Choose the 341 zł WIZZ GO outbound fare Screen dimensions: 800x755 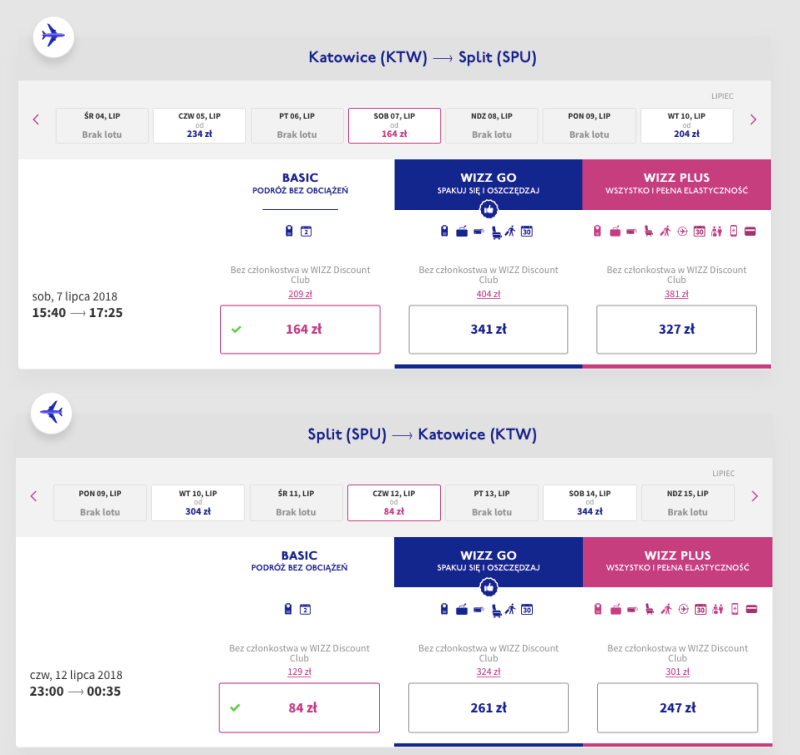(488, 329)
